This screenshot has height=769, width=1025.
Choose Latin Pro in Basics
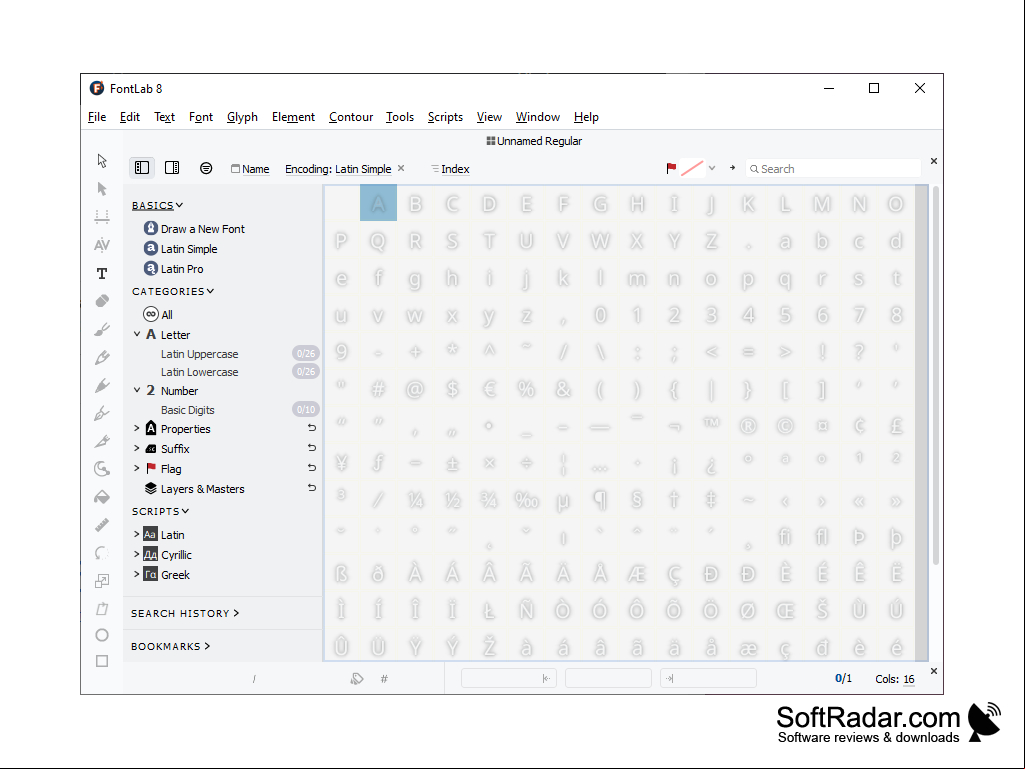click(x=173, y=269)
